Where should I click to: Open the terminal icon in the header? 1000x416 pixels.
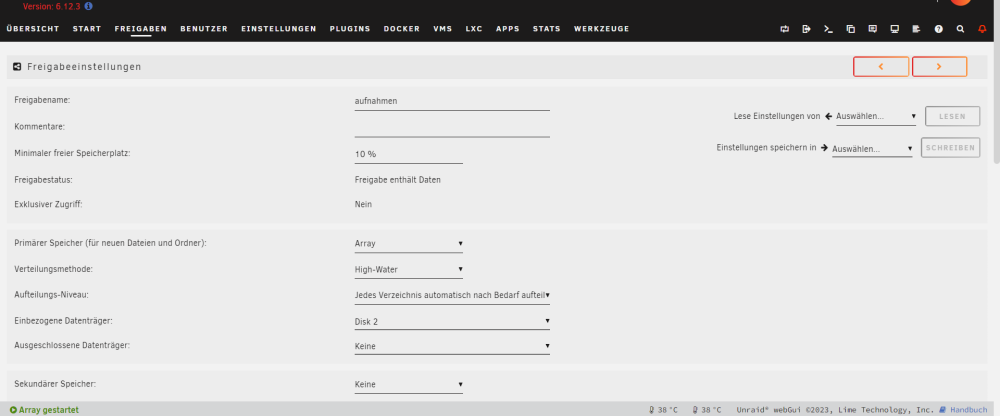tap(828, 29)
